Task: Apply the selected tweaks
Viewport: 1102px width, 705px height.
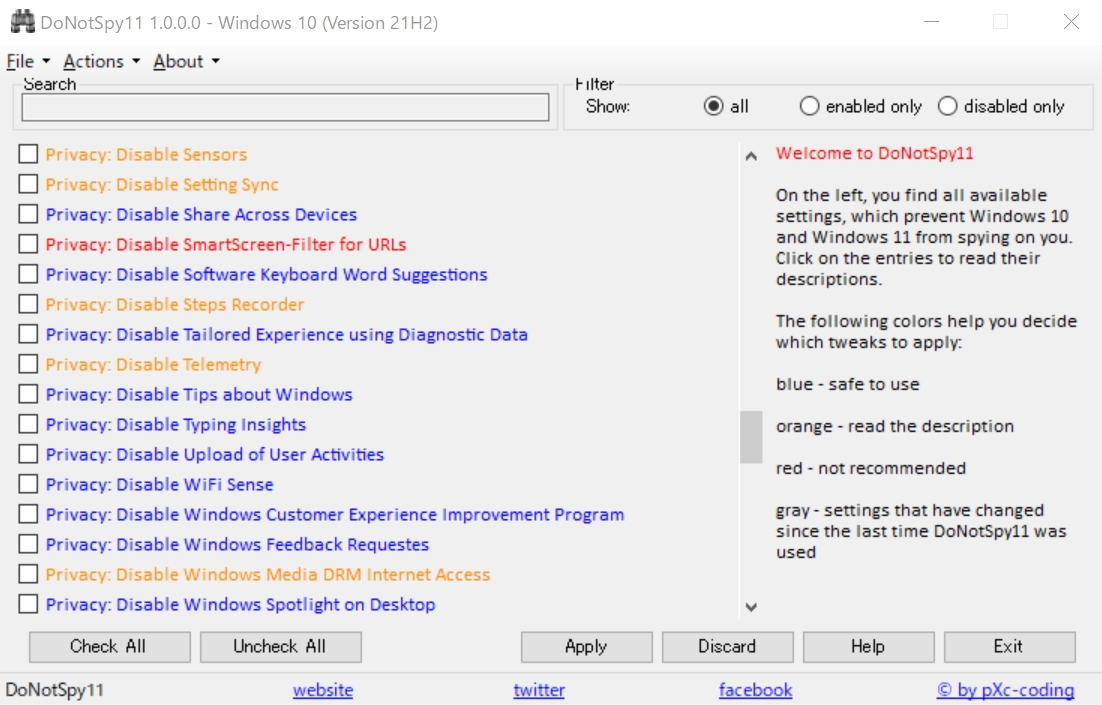Action: [586, 647]
